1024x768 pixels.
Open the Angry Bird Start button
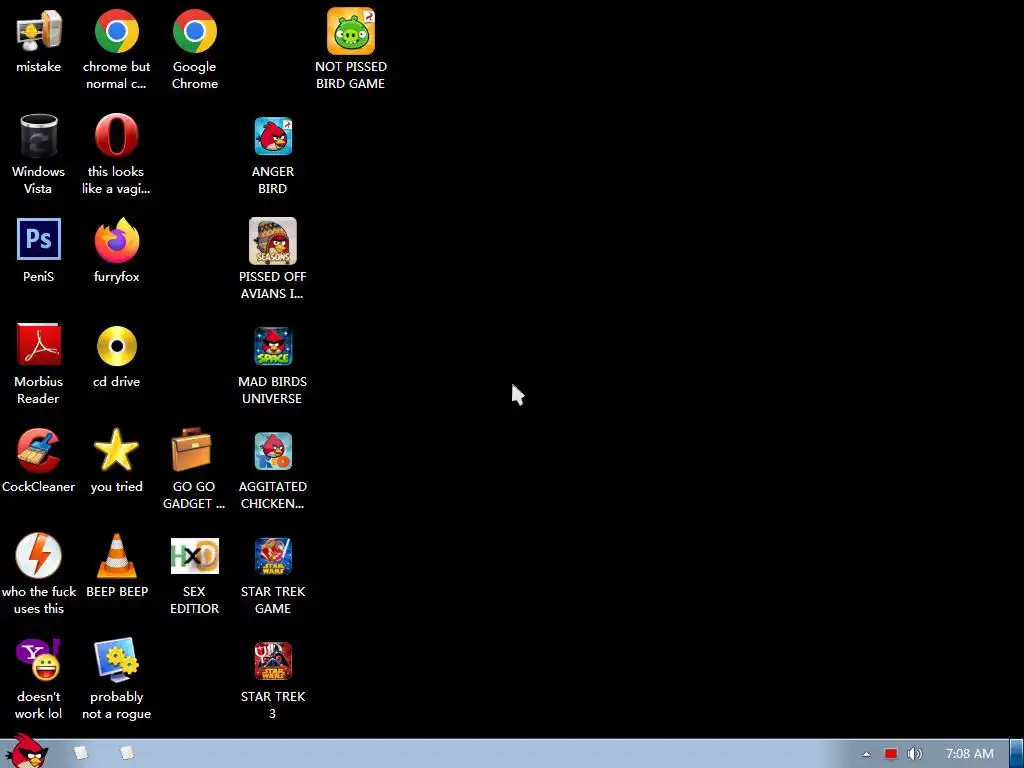click(x=26, y=751)
